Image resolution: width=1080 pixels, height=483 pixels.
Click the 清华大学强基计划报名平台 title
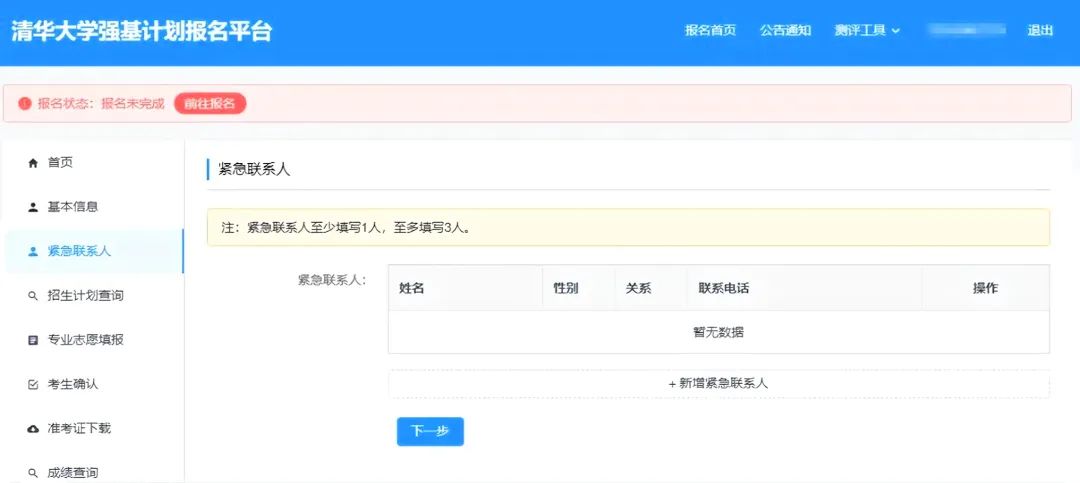141,31
